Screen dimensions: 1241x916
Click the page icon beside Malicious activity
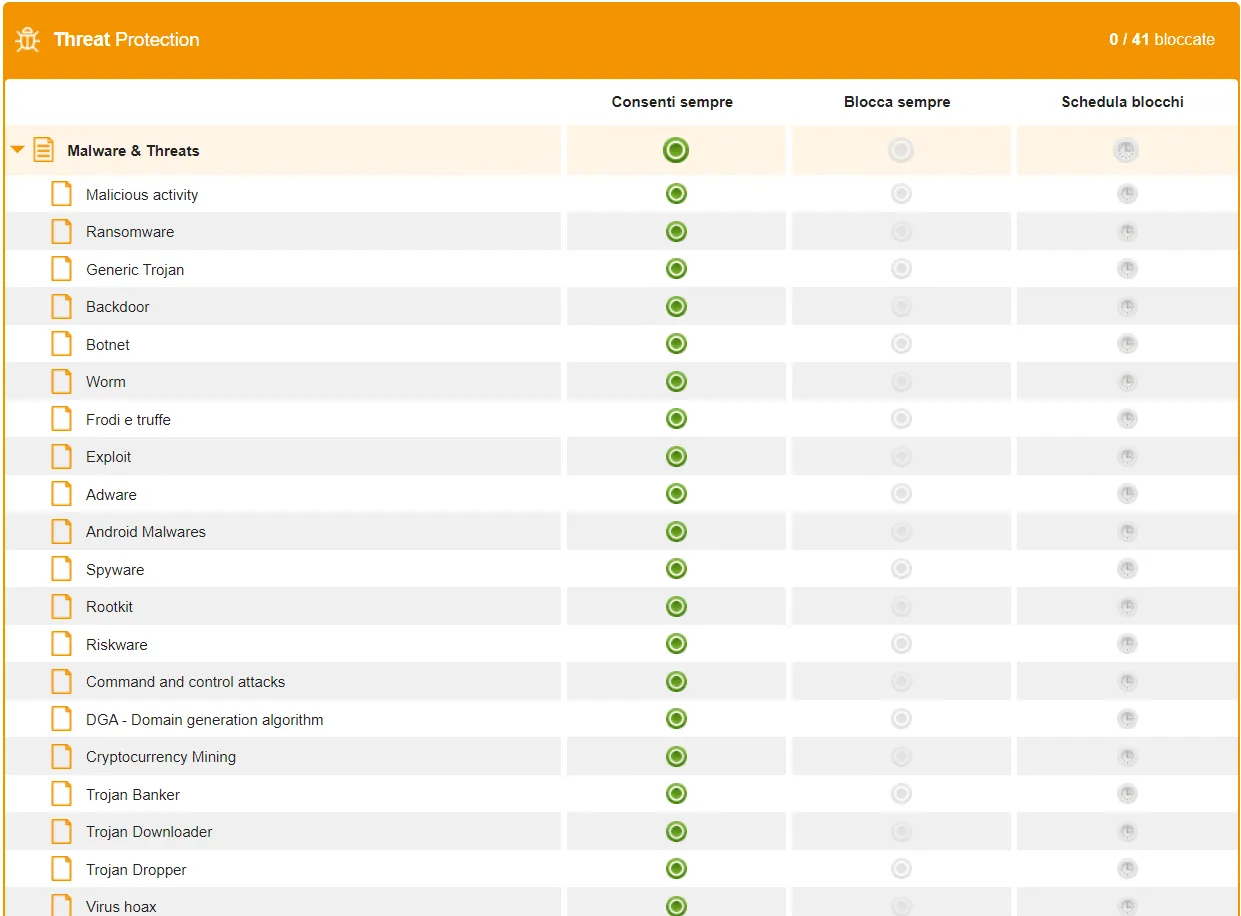(62, 194)
